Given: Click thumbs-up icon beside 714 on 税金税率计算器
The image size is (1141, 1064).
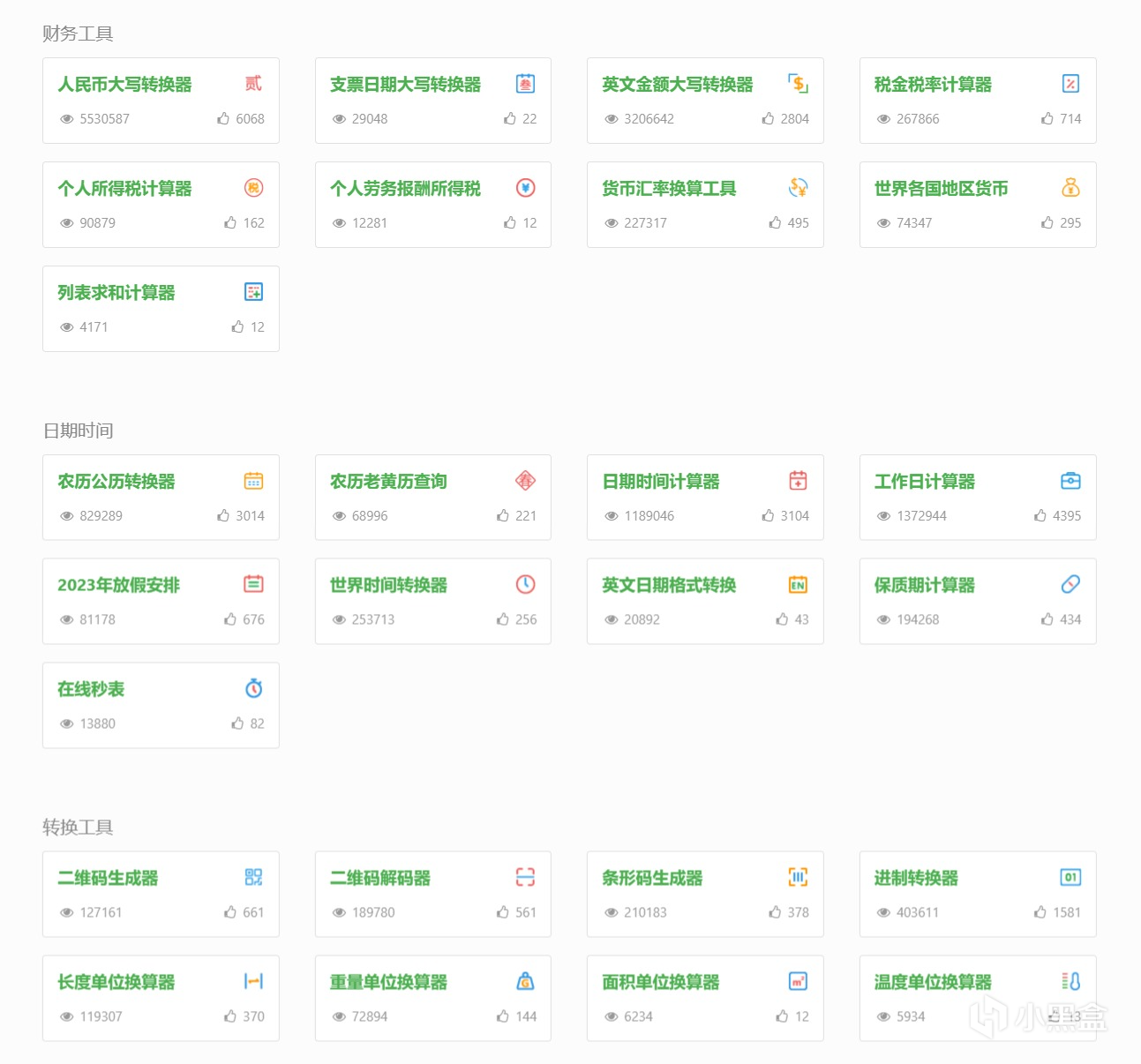Looking at the screenshot, I should click(1047, 118).
